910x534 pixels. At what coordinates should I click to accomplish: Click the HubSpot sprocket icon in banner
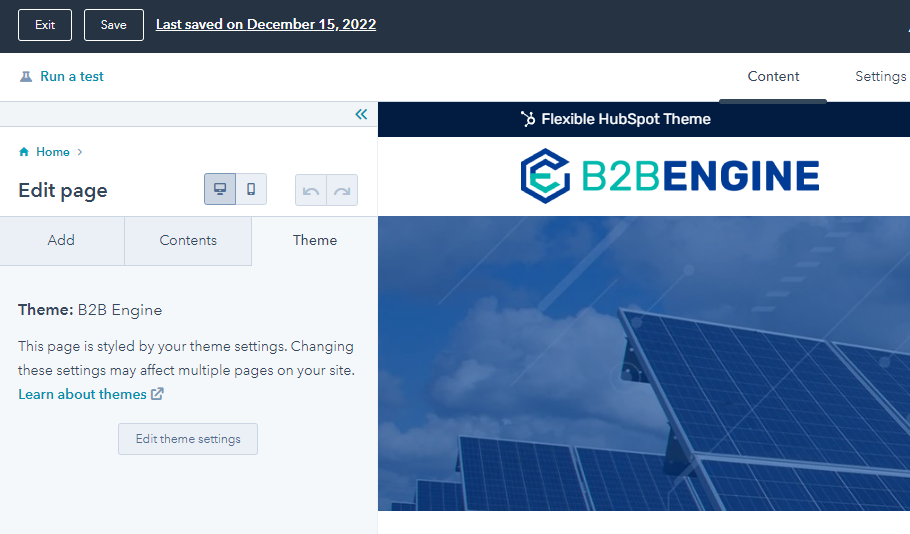point(528,119)
